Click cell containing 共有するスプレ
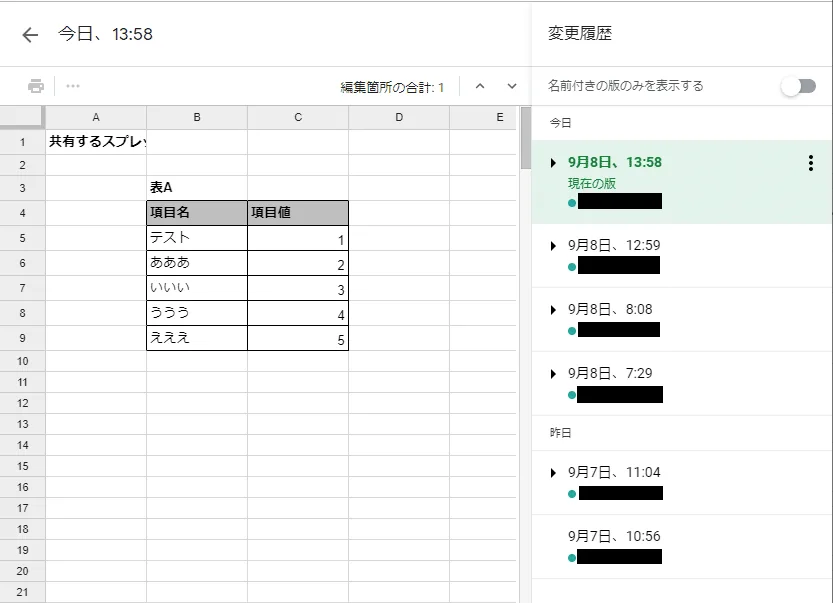The image size is (833, 603). click(x=96, y=142)
